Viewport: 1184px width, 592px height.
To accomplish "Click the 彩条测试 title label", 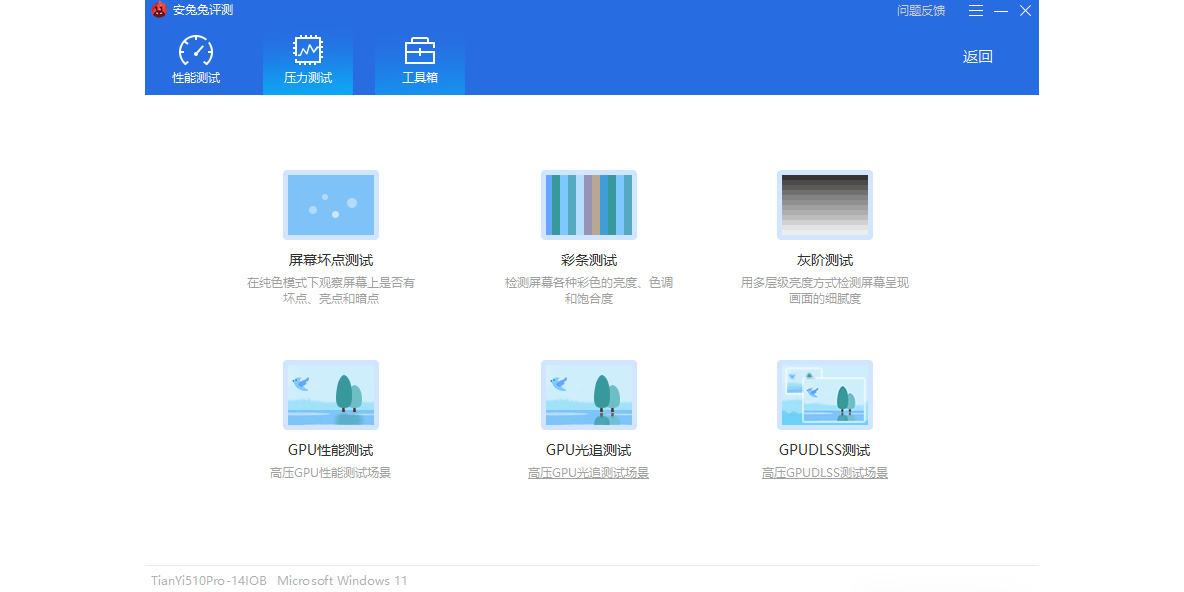I will (x=588, y=260).
